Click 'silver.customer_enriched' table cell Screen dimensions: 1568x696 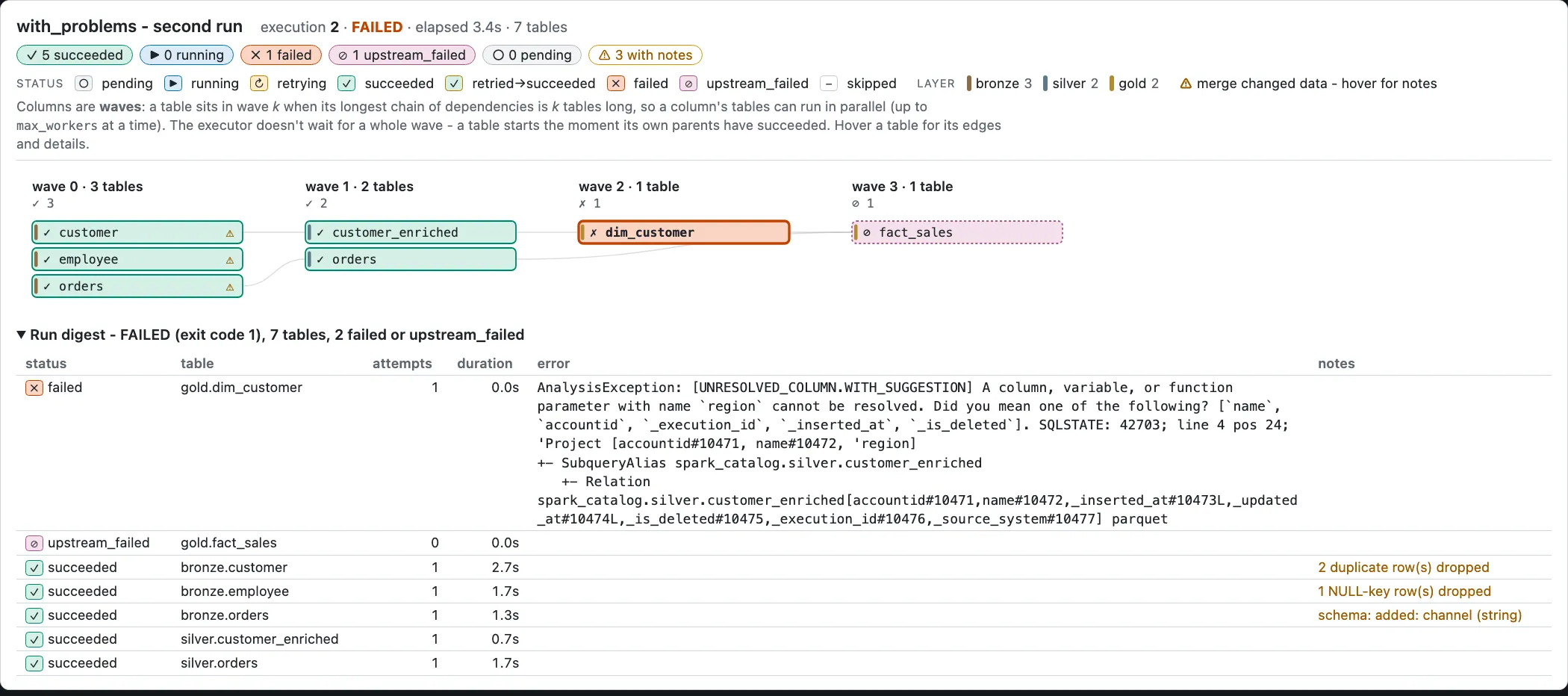260,639
